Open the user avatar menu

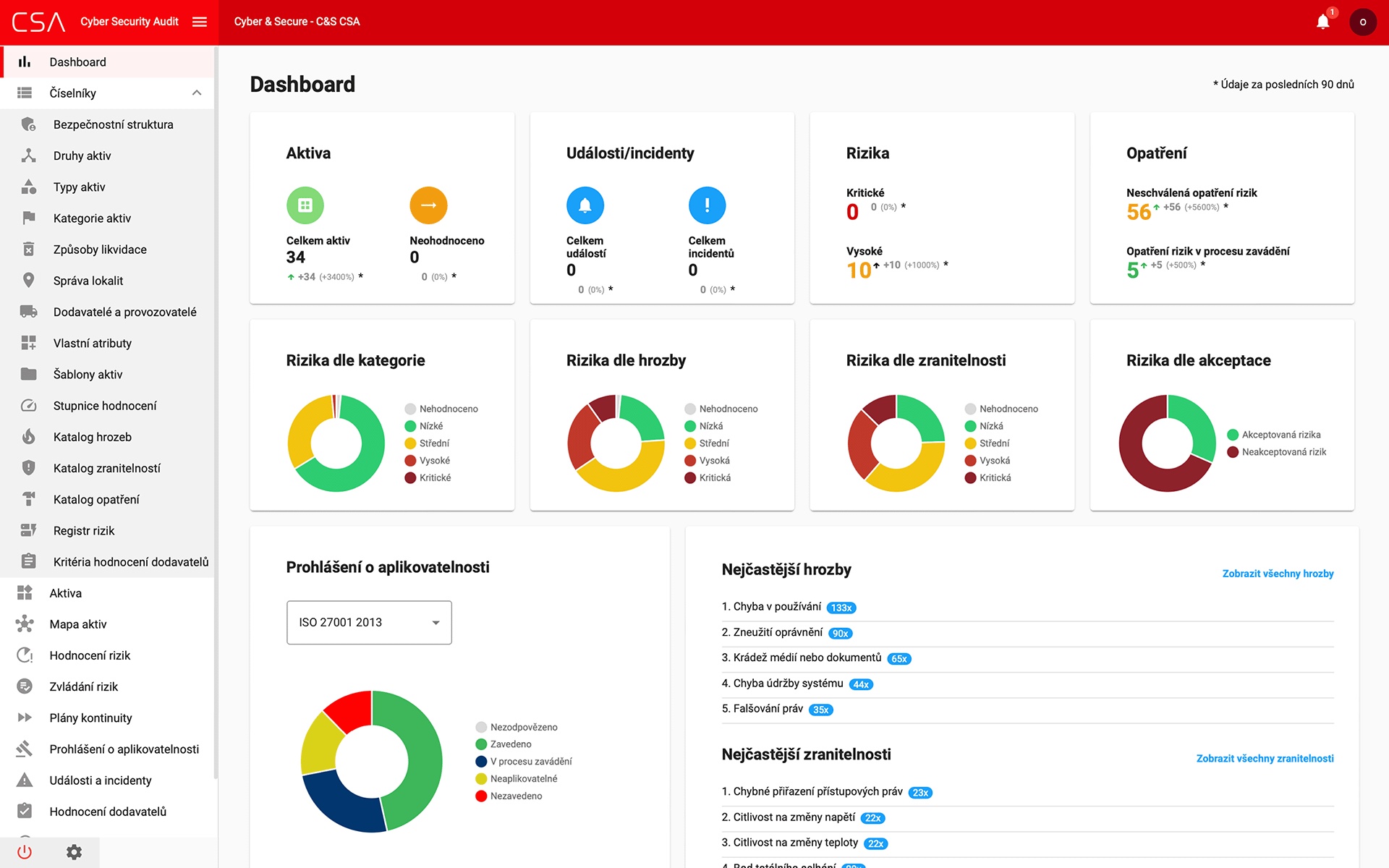[x=1363, y=22]
